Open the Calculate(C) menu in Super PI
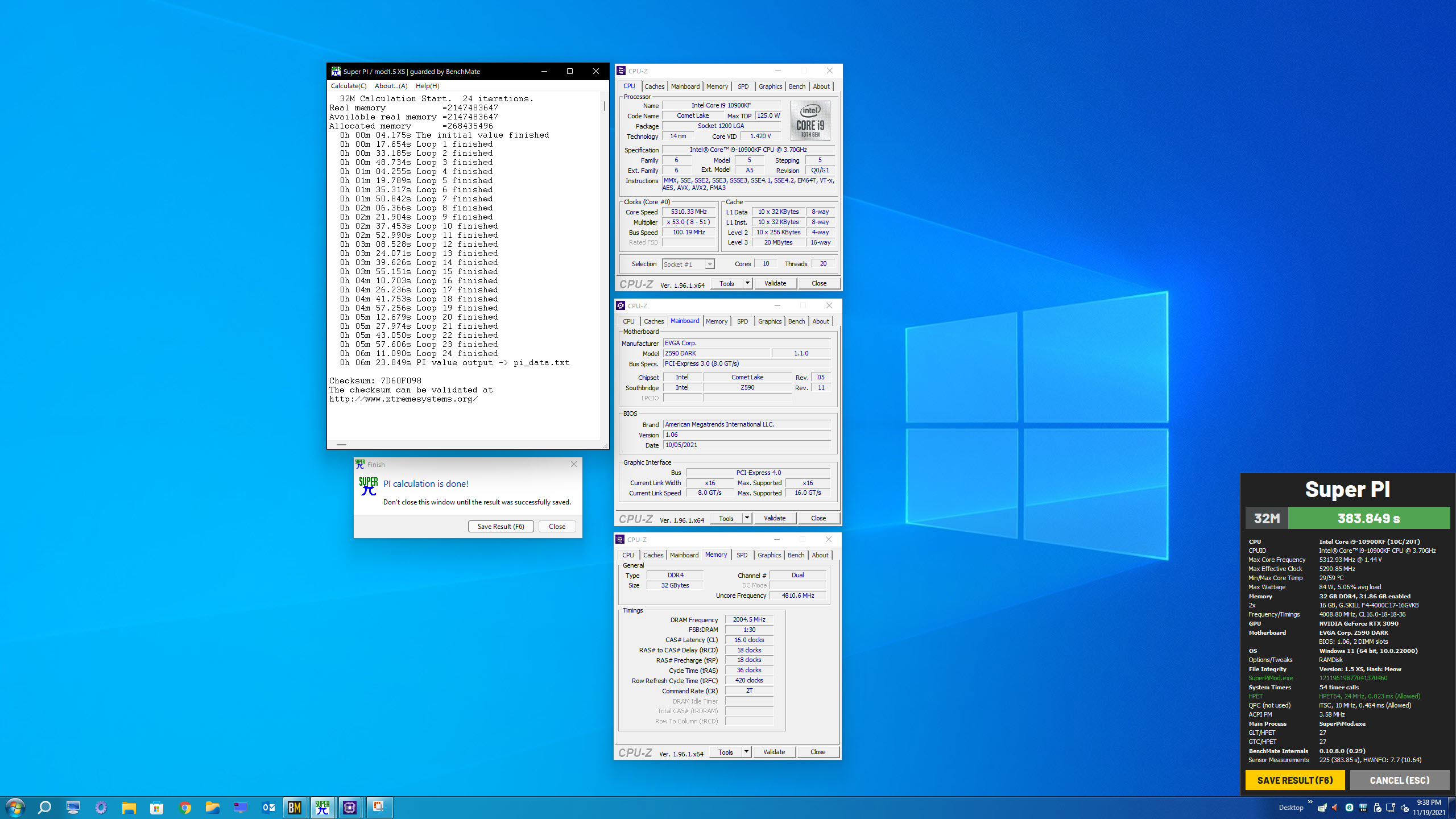The height and width of the screenshot is (819, 1456). click(348, 86)
